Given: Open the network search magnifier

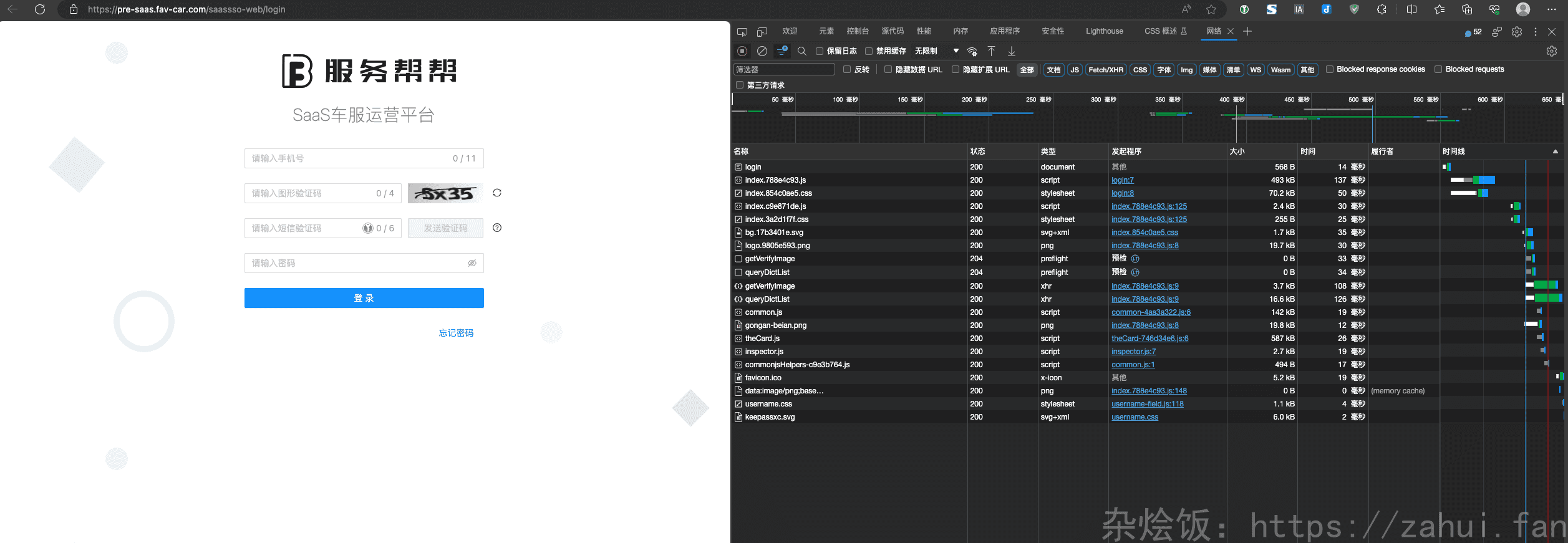Looking at the screenshot, I should point(802,51).
